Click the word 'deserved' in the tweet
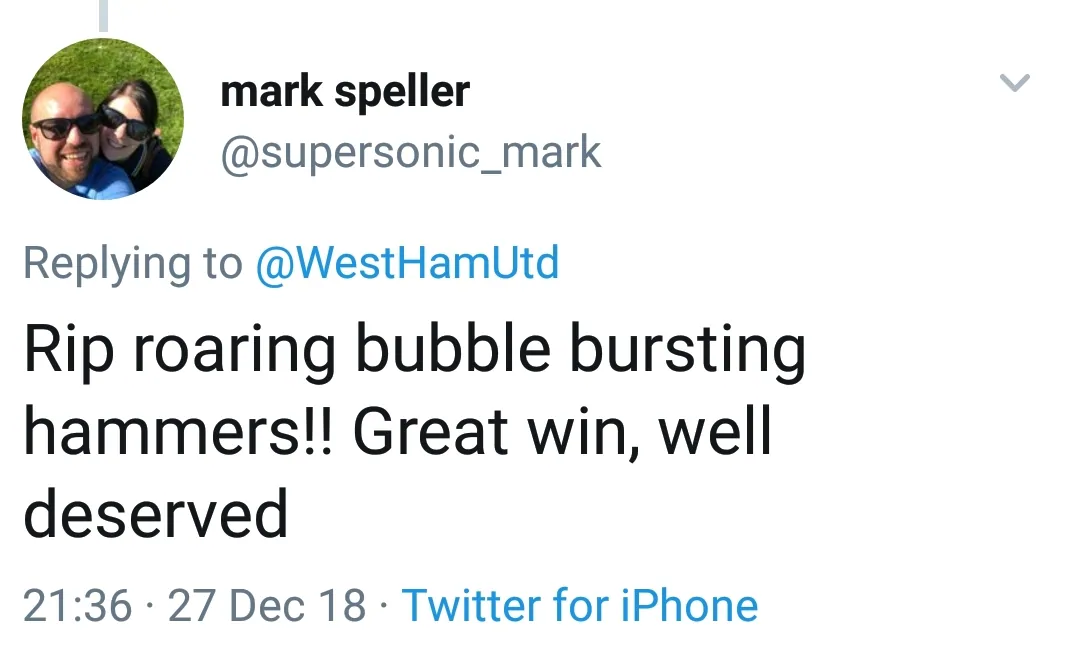 [x=156, y=512]
